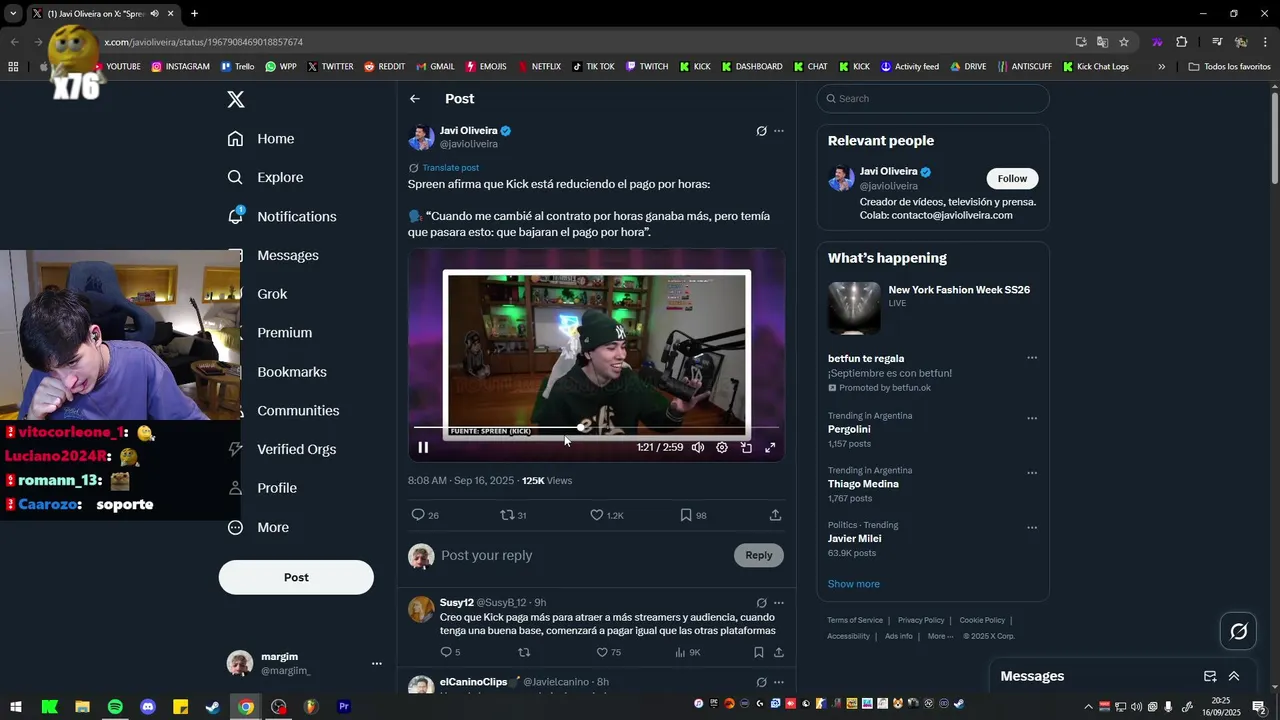Open Messages in the sidebar
This screenshot has height=720, width=1280.
[287, 255]
